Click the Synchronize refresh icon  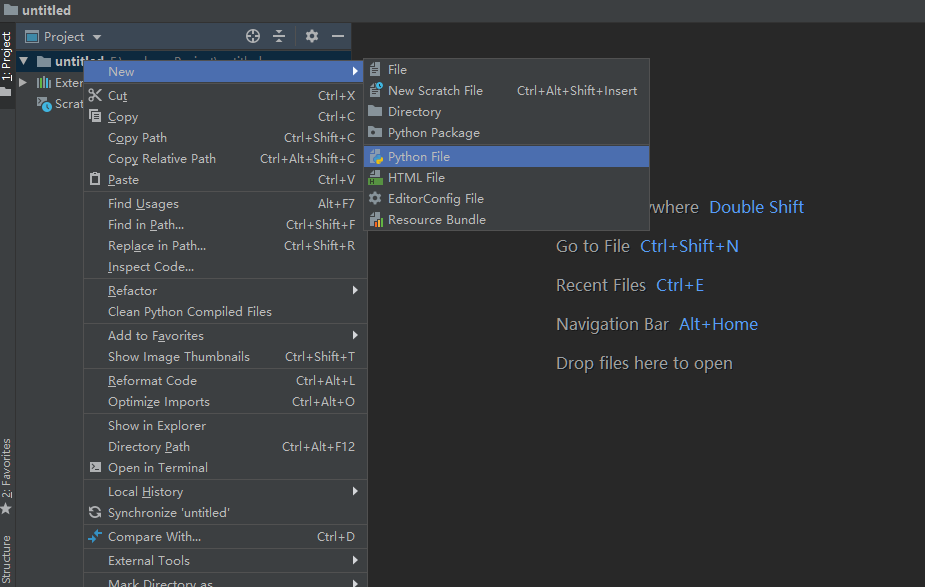(x=95, y=512)
